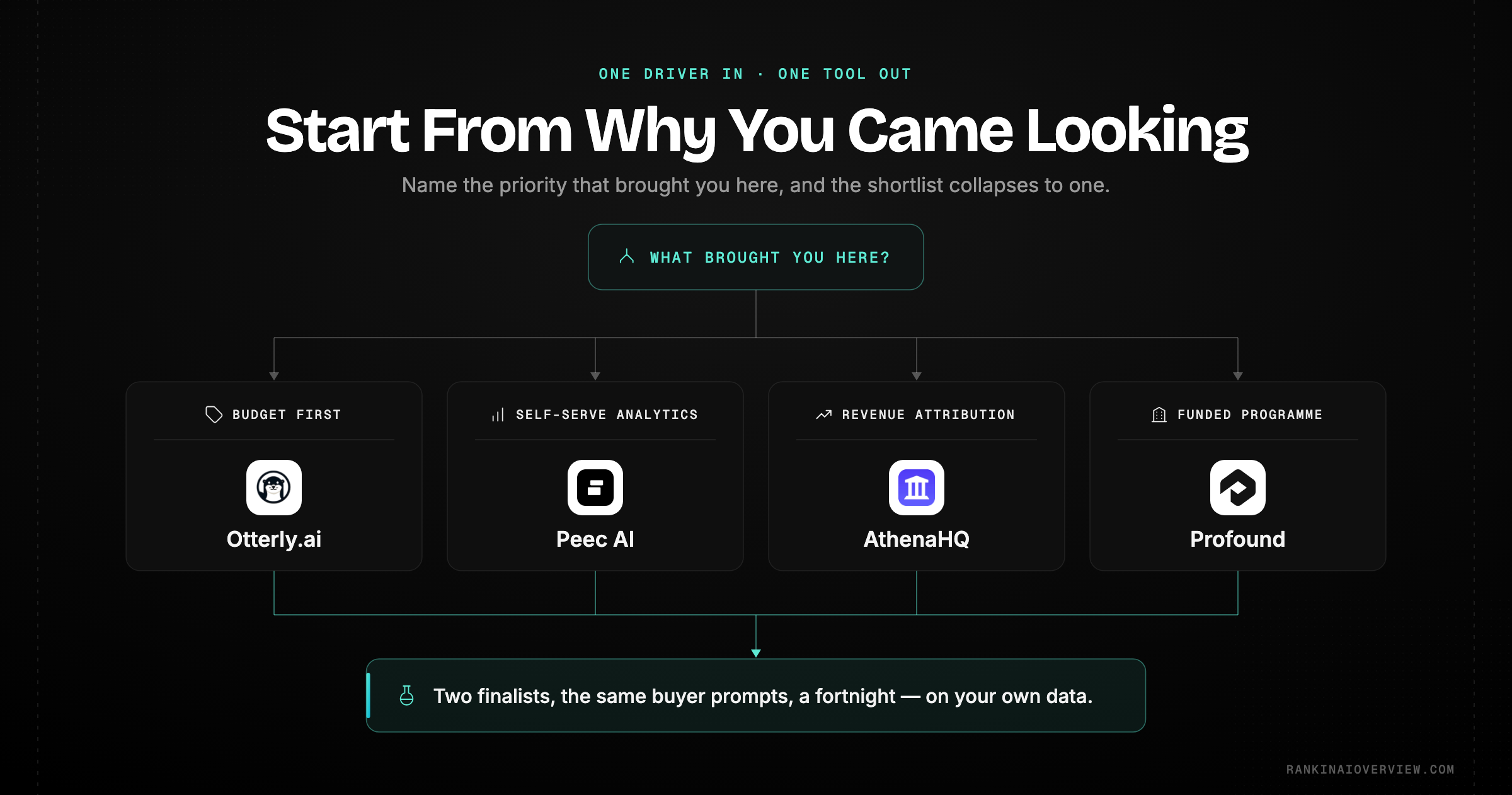Select the What Brought You Here? box
The image size is (1512, 795).
click(756, 257)
